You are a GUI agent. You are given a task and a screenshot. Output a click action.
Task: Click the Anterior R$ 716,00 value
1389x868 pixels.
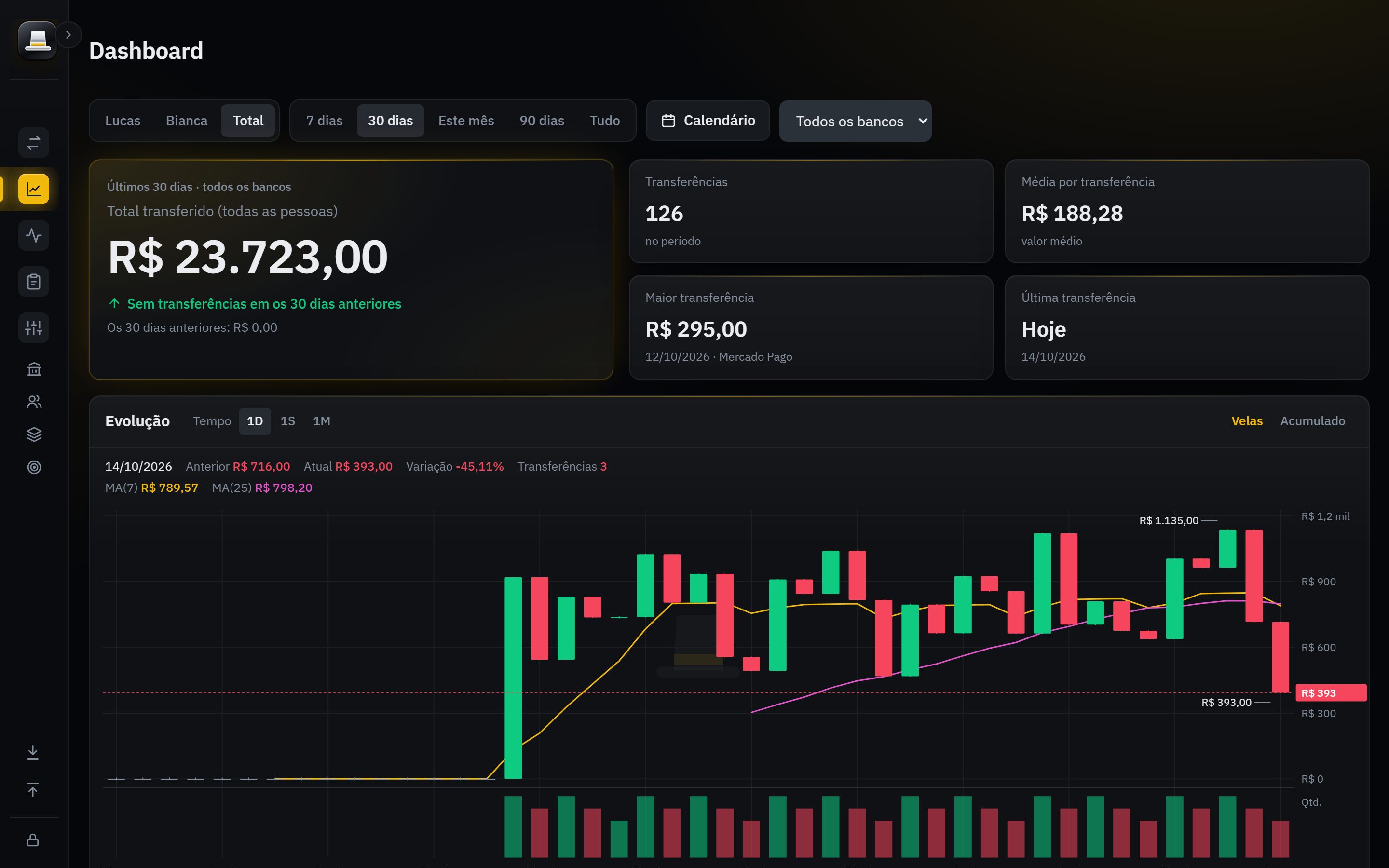coord(238,467)
